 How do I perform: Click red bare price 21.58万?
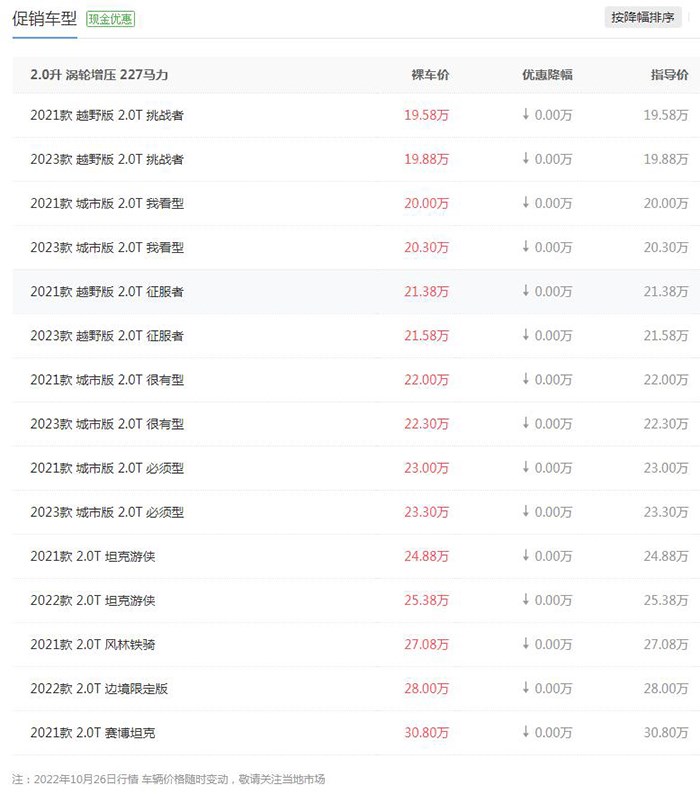426,336
